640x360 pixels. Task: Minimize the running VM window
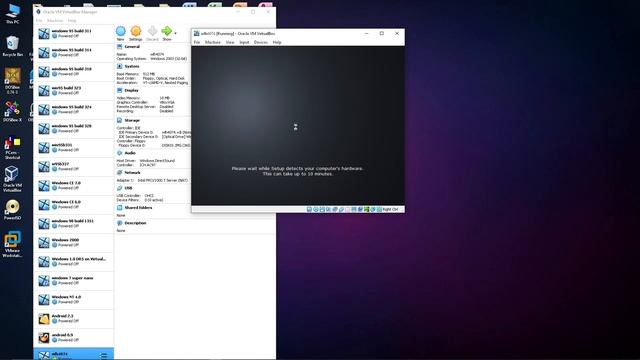coord(366,33)
